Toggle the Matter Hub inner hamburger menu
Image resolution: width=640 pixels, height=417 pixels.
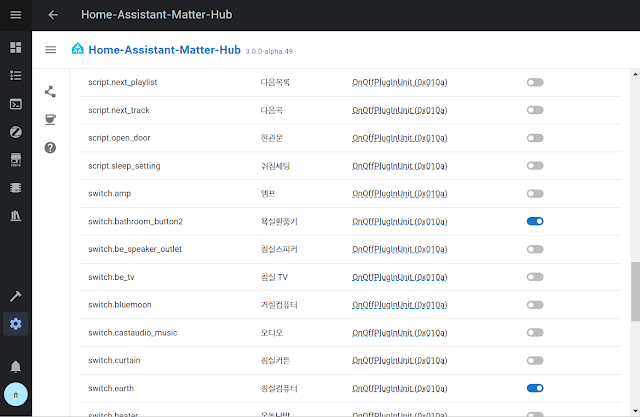click(51, 50)
